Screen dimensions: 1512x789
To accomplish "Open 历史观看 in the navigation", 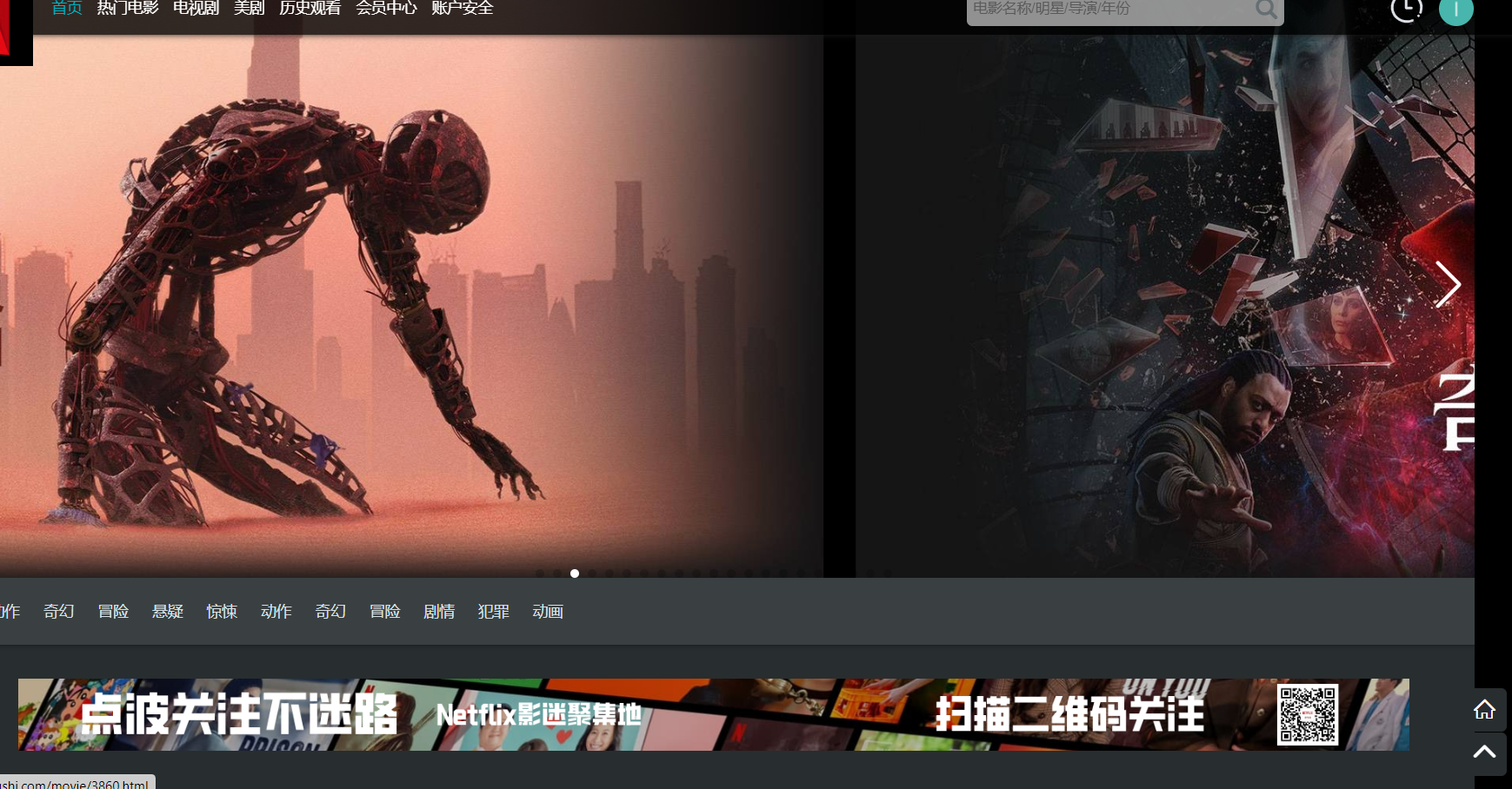I will pos(310,8).
